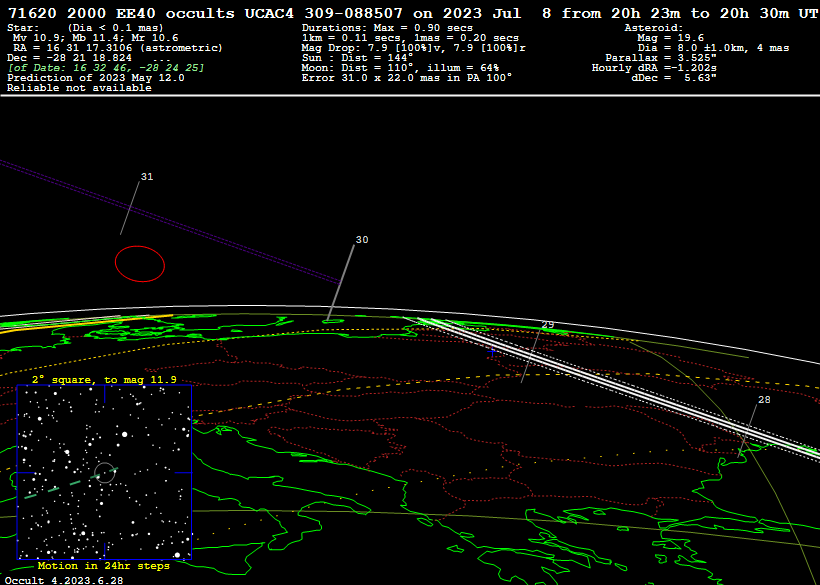This screenshot has height=585, width=820.
Task: Click 'Prediction of 2023 May 12.0' text
Action: (96, 78)
